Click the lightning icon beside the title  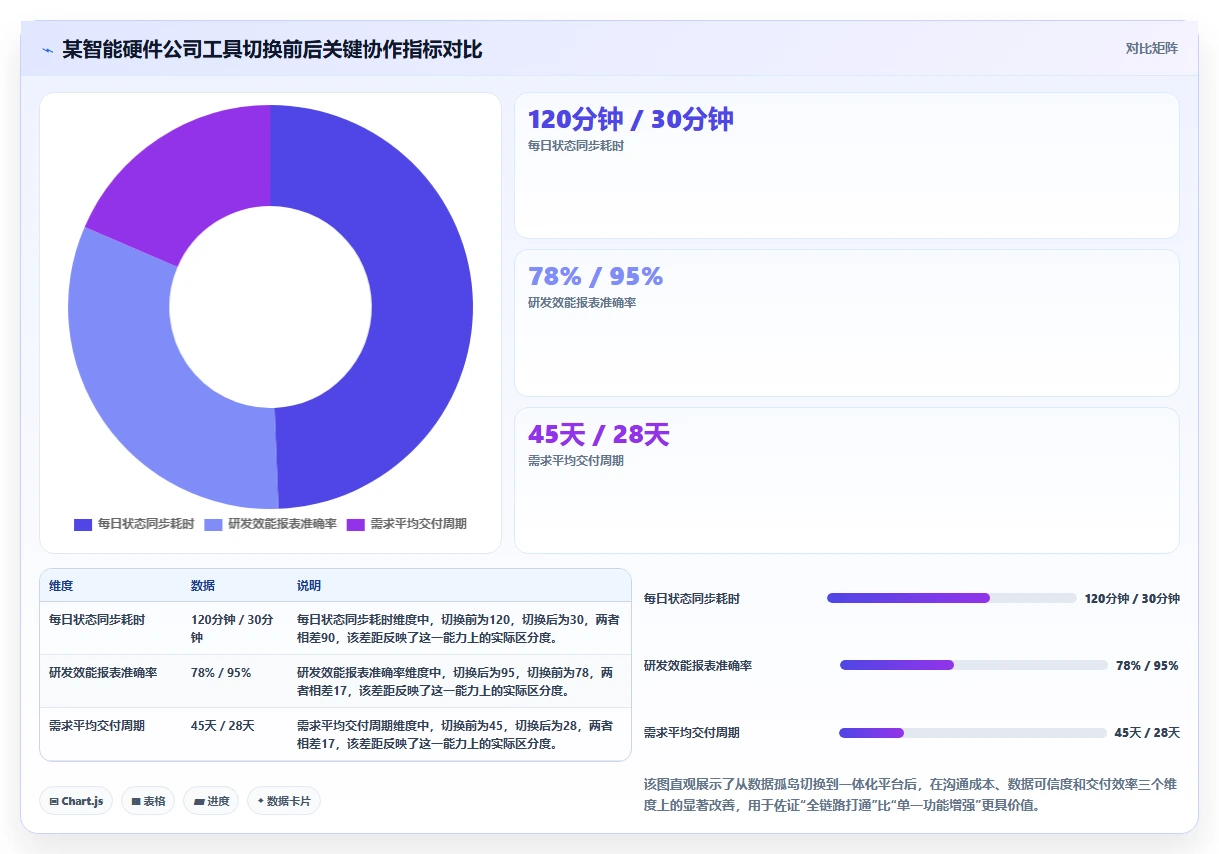[48, 50]
